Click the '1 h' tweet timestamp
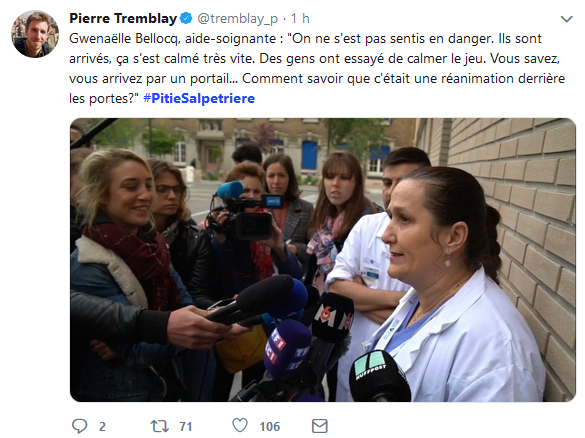This screenshot has height=438, width=585. [x=300, y=18]
